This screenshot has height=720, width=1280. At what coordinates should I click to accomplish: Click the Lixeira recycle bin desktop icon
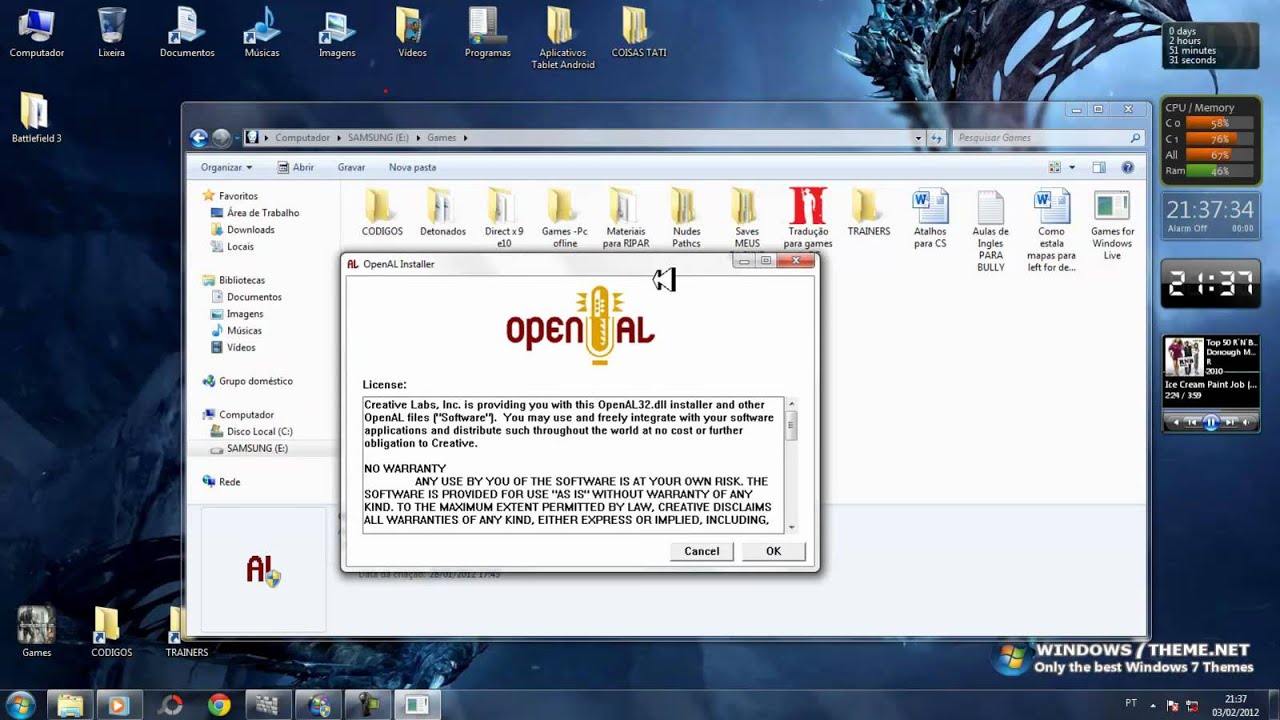click(112, 33)
